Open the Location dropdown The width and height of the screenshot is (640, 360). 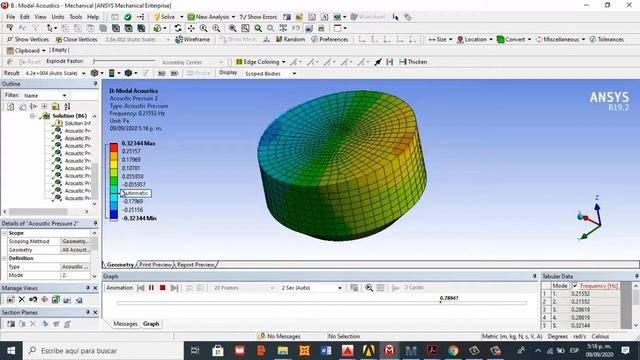(x=475, y=39)
